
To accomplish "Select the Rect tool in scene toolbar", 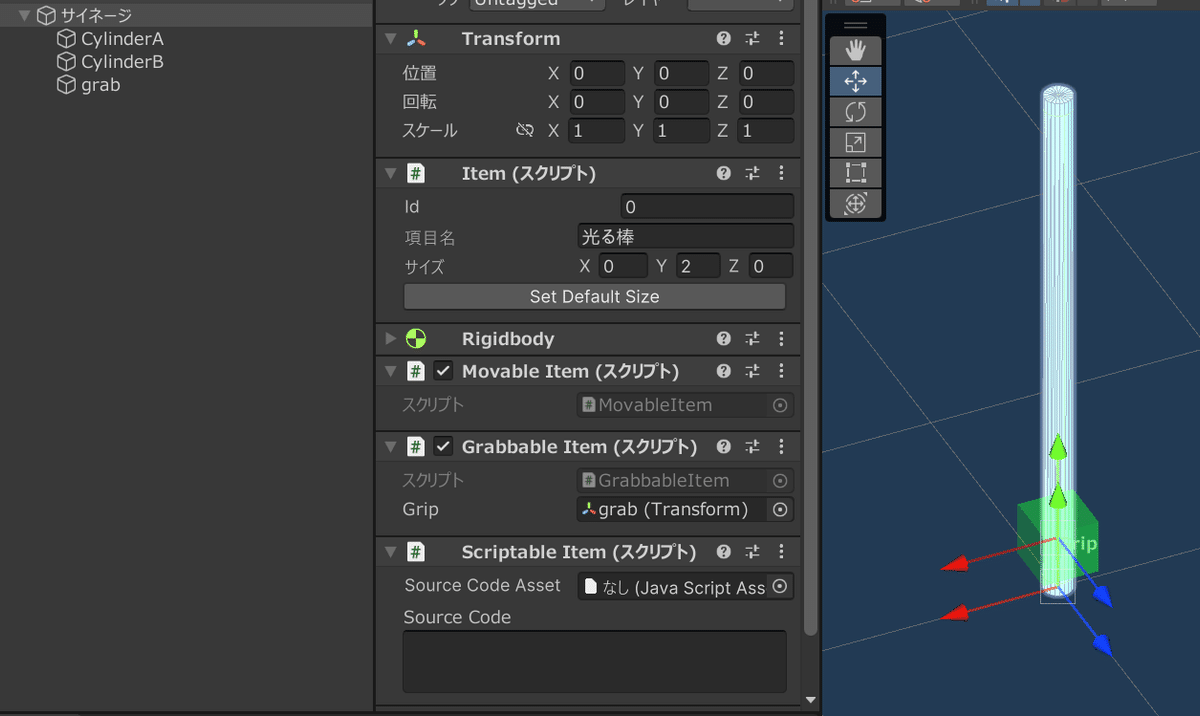I will 856,172.
